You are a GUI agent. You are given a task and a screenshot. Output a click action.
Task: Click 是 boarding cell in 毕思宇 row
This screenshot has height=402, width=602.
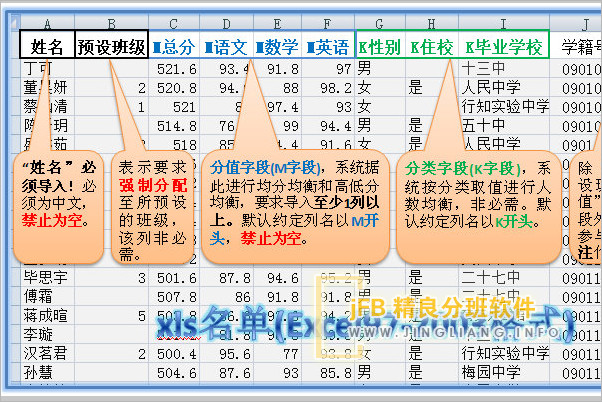pyautogui.click(x=432, y=277)
